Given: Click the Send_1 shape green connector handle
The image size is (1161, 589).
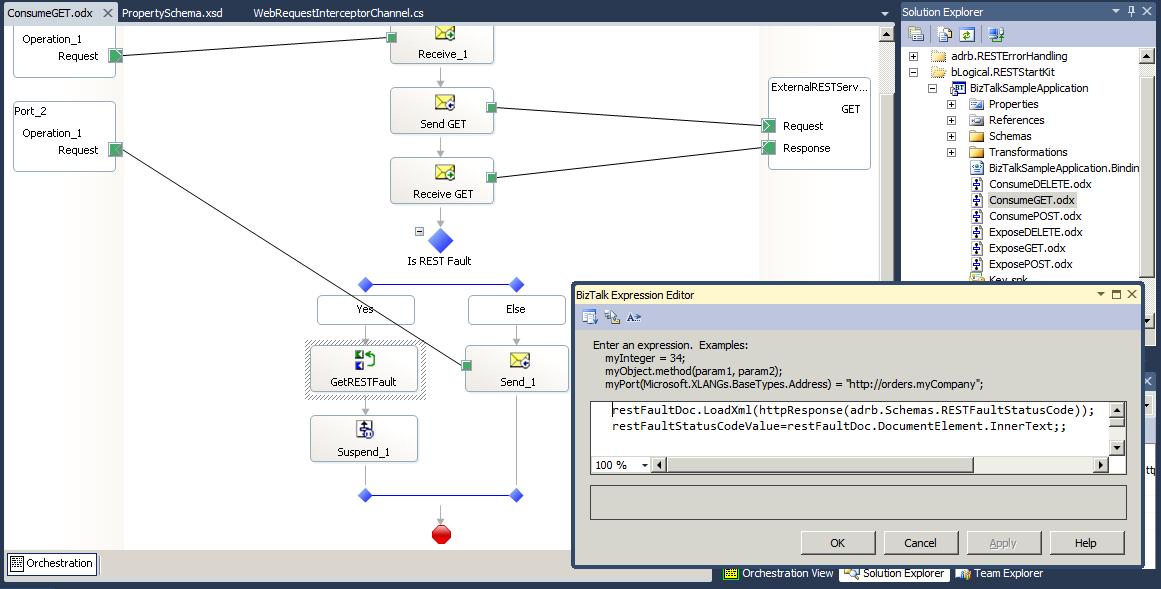Looking at the screenshot, I should coord(466,365).
